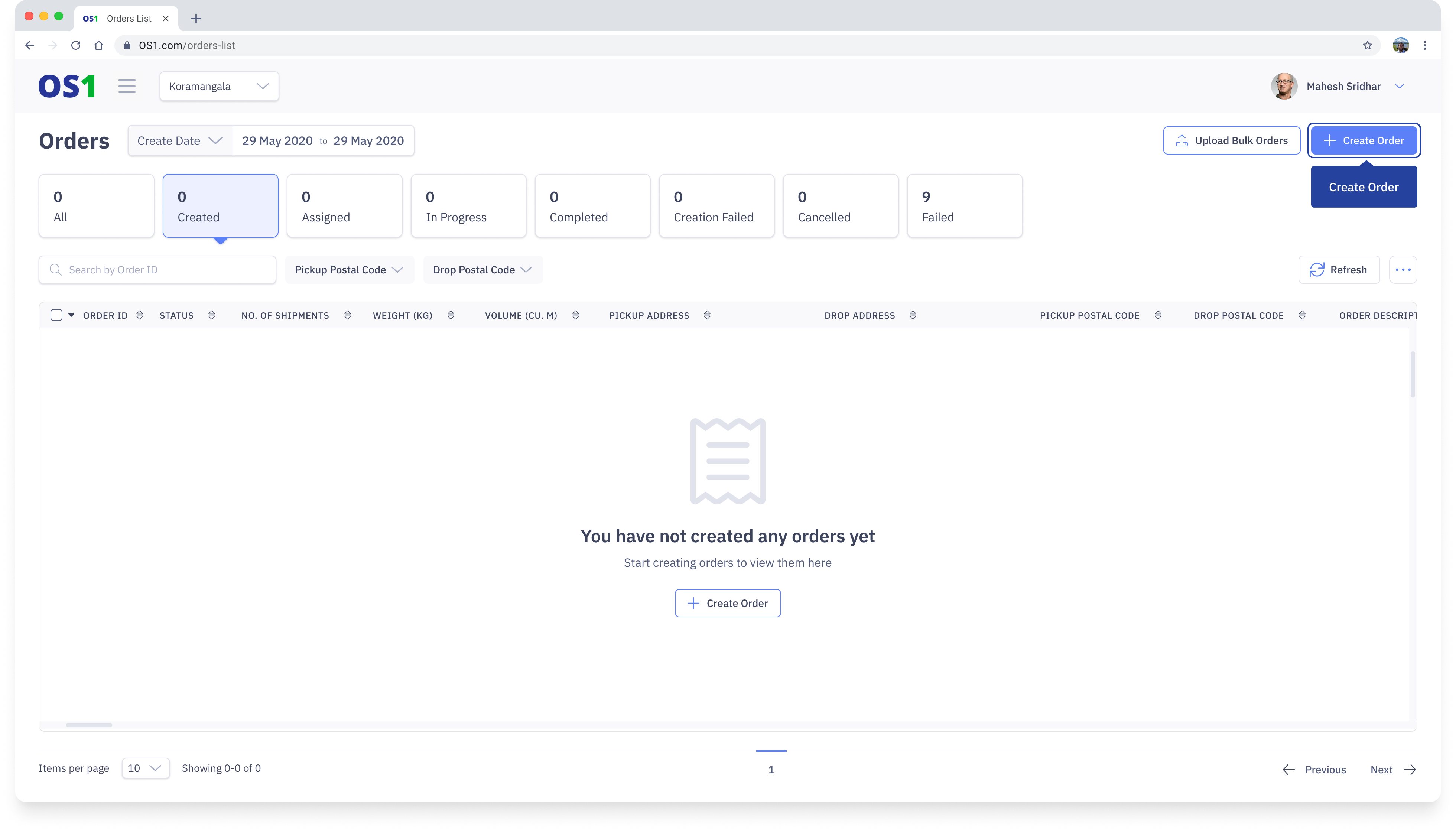Viewport: 1456px width, 832px height.
Task: Sort by Order ID column arrows
Action: 139,315
